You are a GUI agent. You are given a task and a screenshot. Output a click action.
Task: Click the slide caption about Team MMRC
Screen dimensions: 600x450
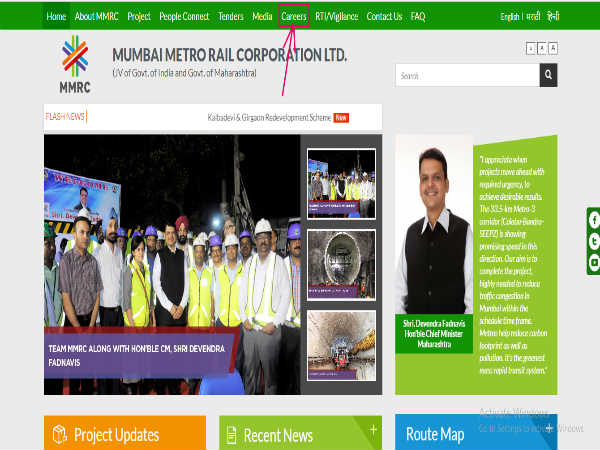[139, 355]
